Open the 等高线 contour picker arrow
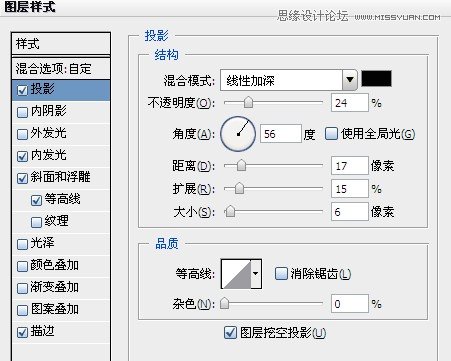Image resolution: width=451 pixels, height=361 pixels. click(256, 273)
